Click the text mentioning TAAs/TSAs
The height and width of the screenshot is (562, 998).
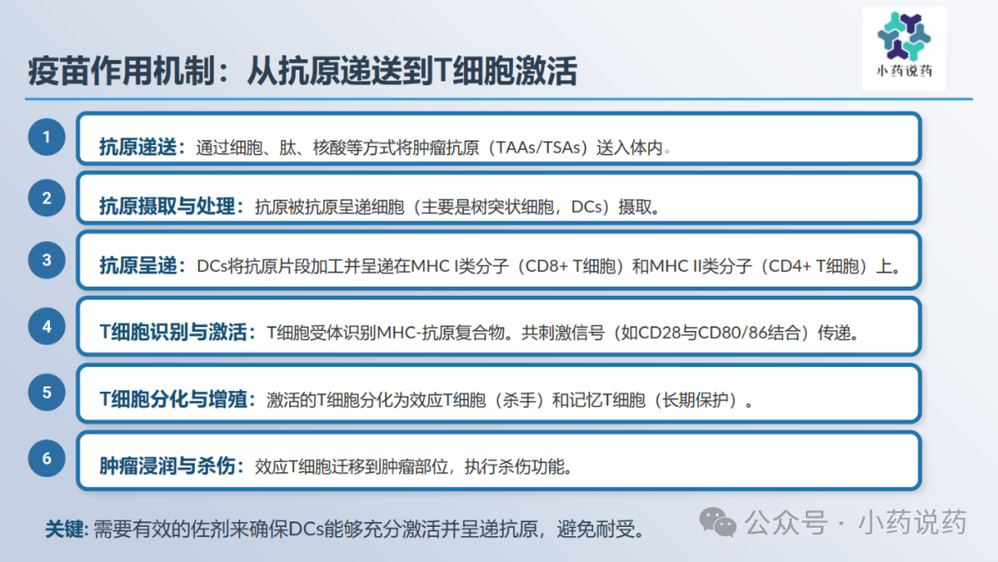point(433,148)
